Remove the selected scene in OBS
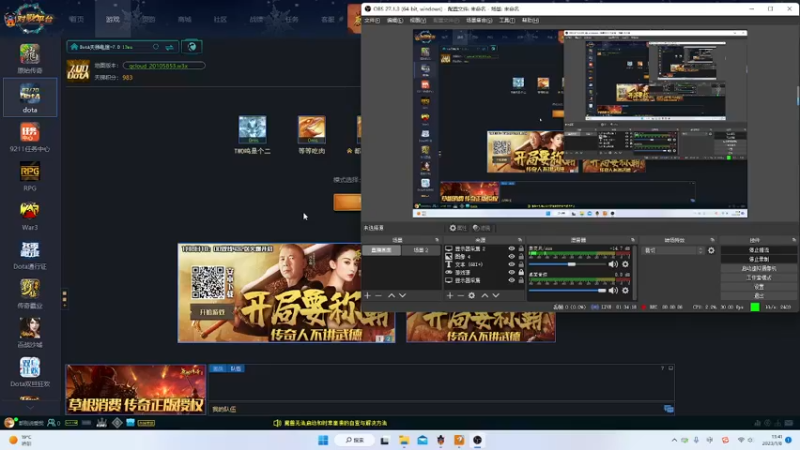Viewport: 800px width, 450px height. [x=379, y=295]
